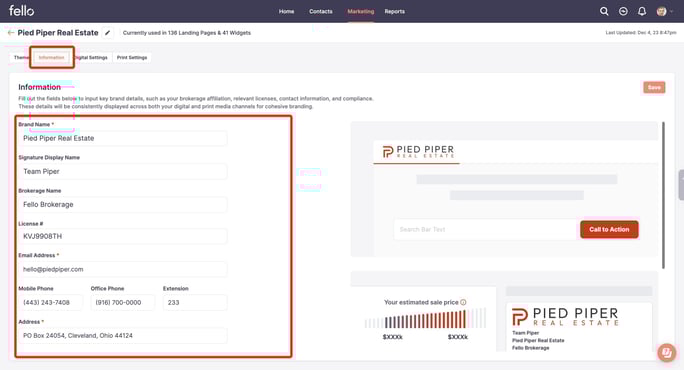Click the Extension number field
Viewport: 684px width, 370px height.
pos(195,302)
